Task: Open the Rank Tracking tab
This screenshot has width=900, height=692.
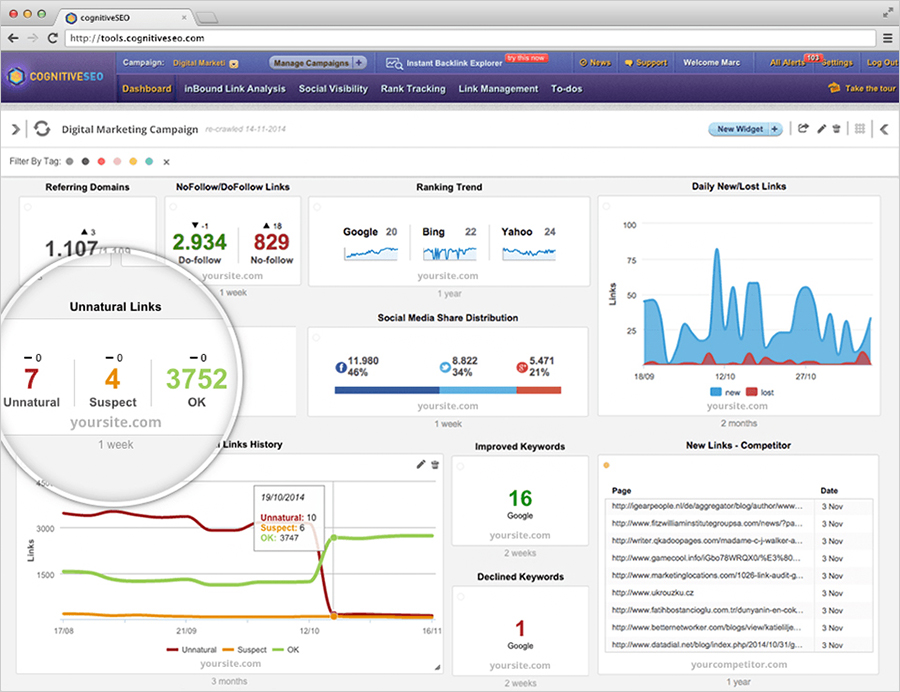Action: [x=413, y=88]
